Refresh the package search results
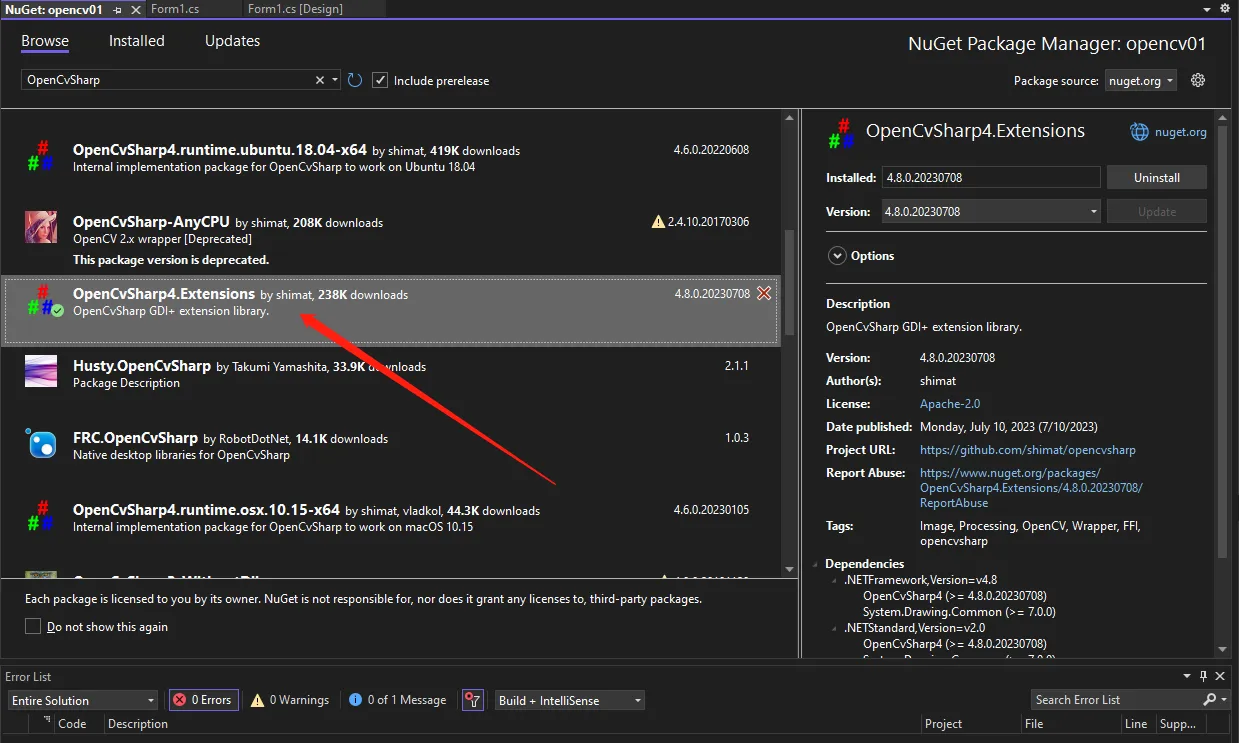 pos(355,80)
